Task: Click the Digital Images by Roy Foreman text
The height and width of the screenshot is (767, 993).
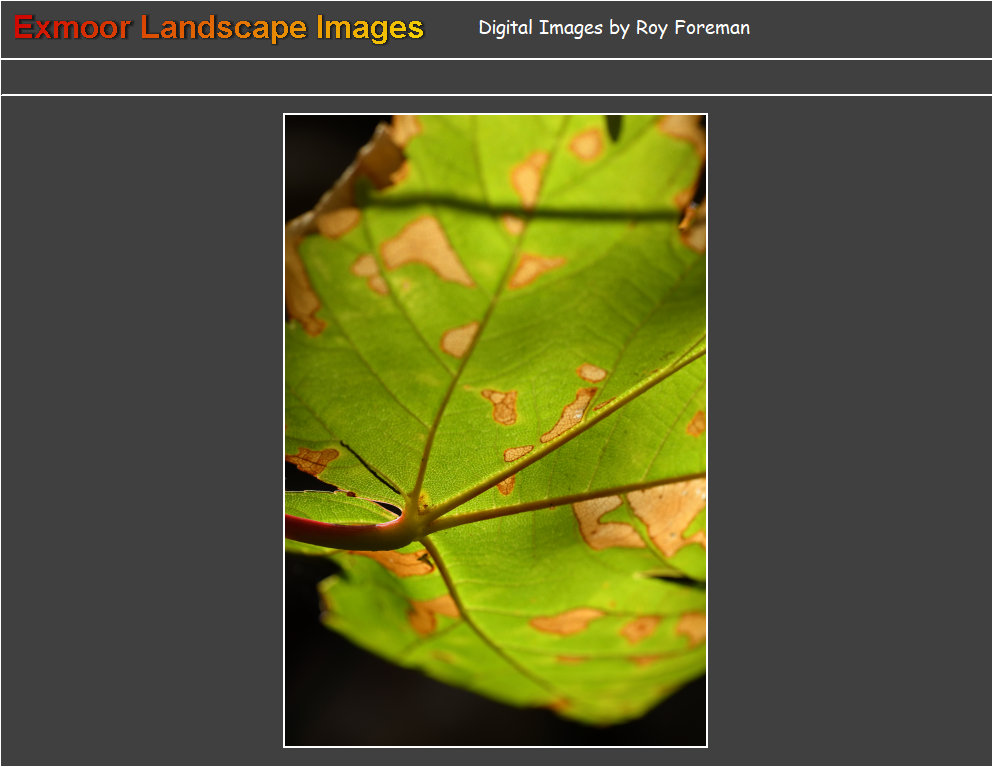Action: 614,28
